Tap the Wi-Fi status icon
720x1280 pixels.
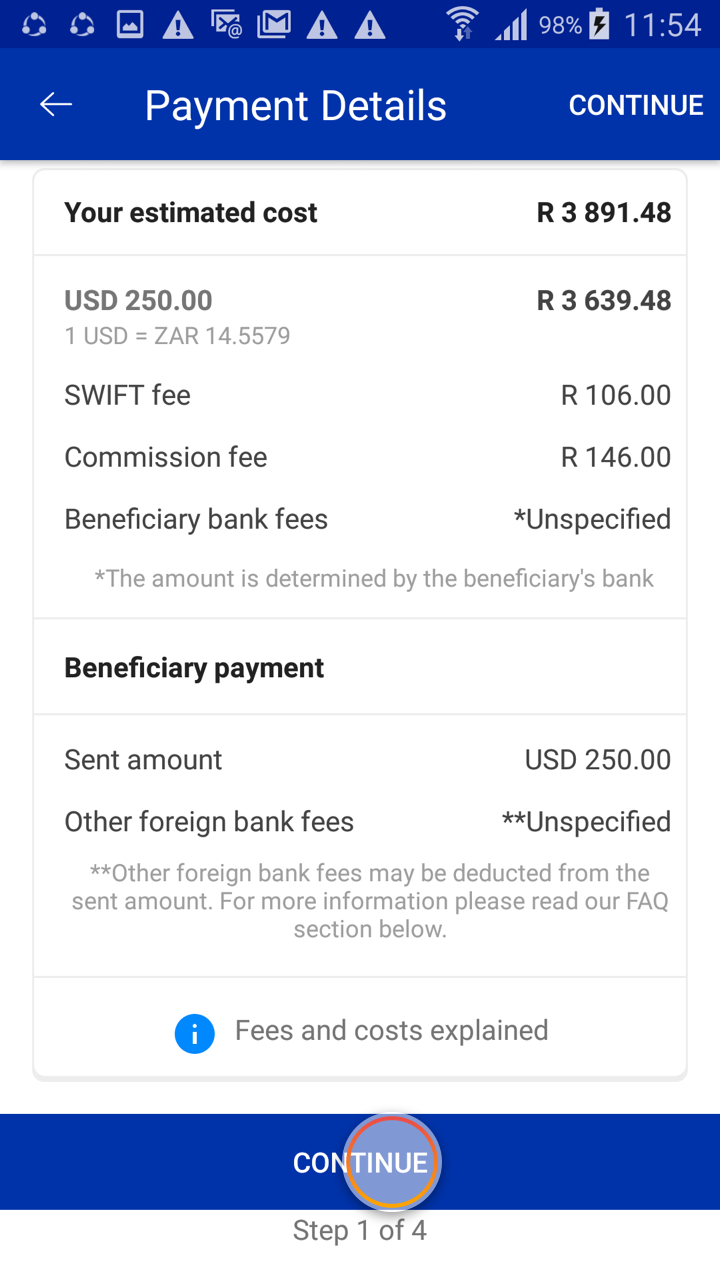click(462, 24)
